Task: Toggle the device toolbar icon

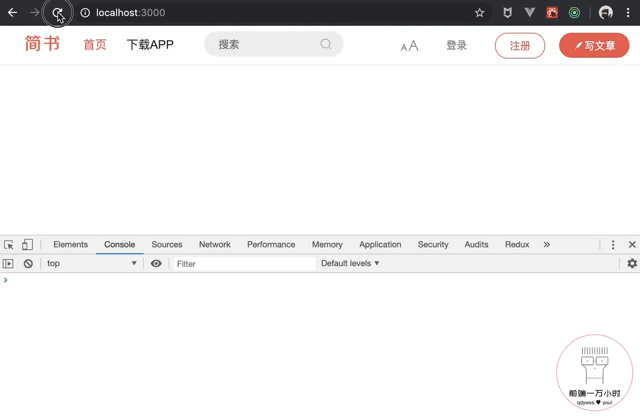Action: 27,245
